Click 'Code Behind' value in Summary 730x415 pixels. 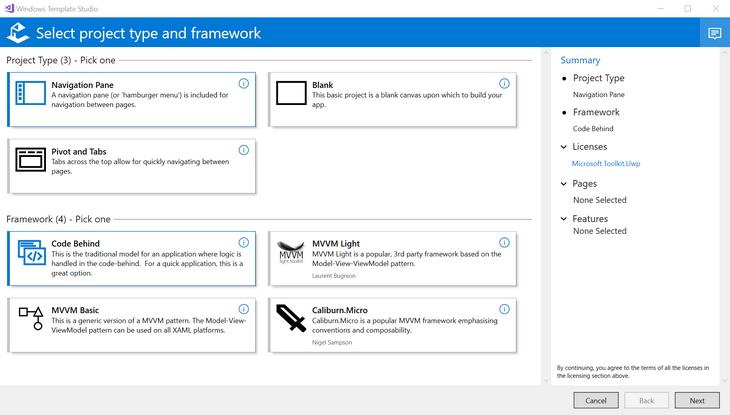coord(593,129)
